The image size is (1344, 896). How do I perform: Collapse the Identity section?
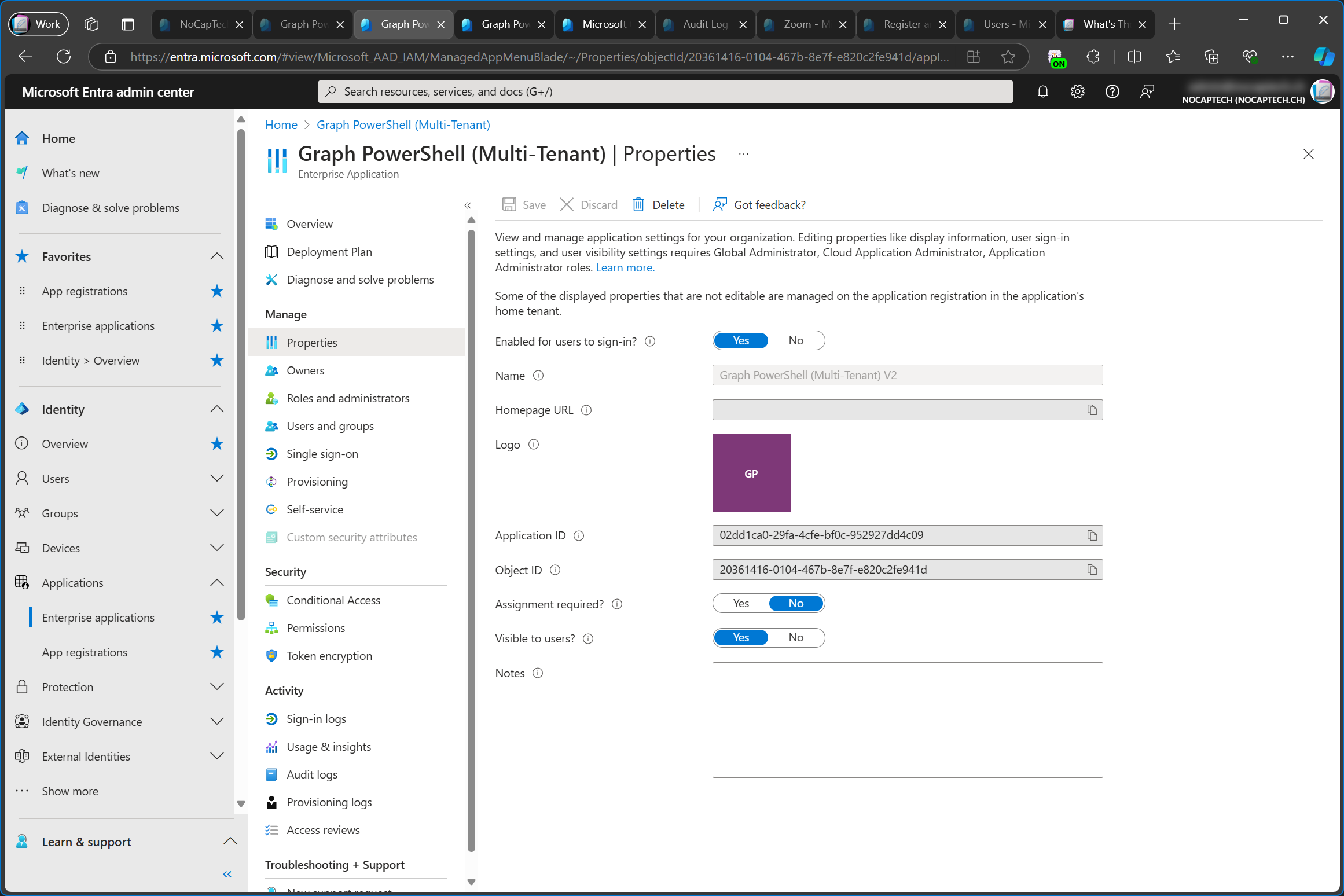pyautogui.click(x=217, y=409)
